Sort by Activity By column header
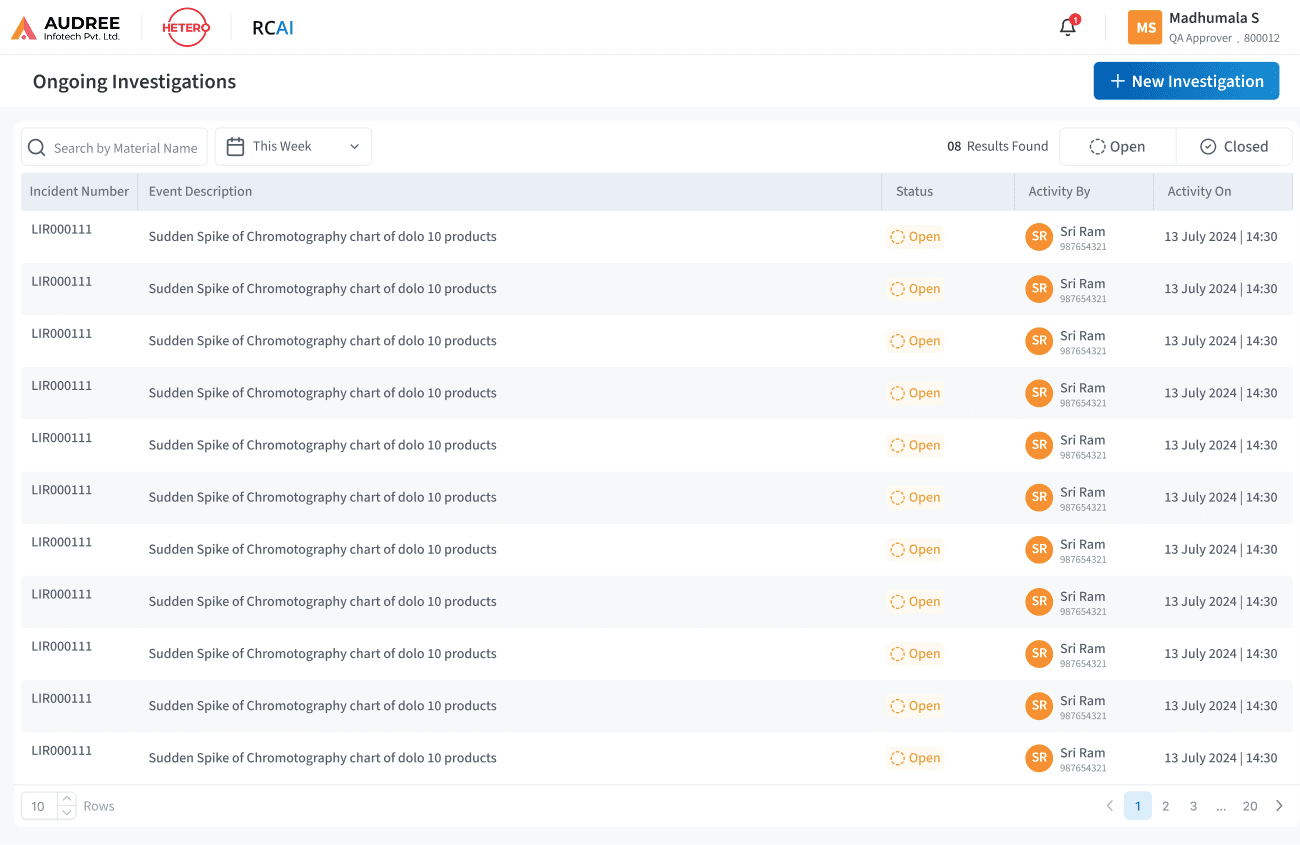1300x845 pixels. pos(1083,192)
